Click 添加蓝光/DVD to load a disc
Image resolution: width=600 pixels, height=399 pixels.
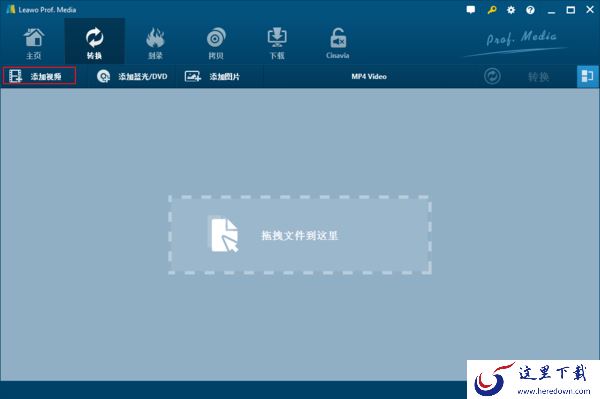(x=132, y=77)
